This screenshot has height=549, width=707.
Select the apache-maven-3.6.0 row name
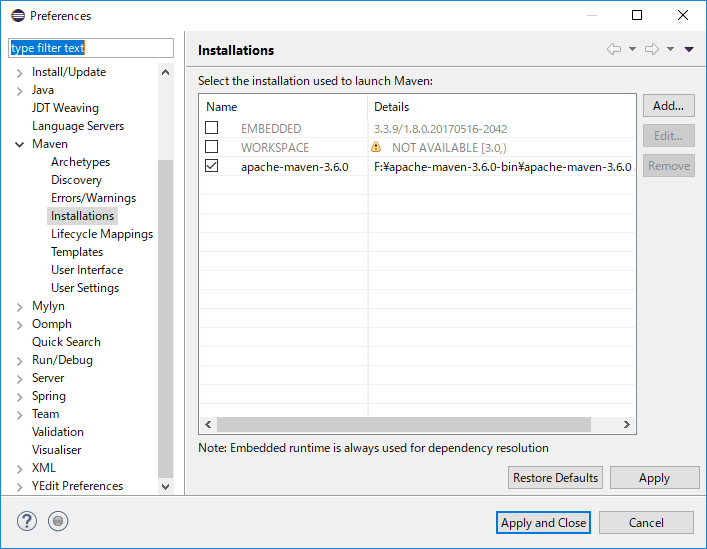coord(294,167)
